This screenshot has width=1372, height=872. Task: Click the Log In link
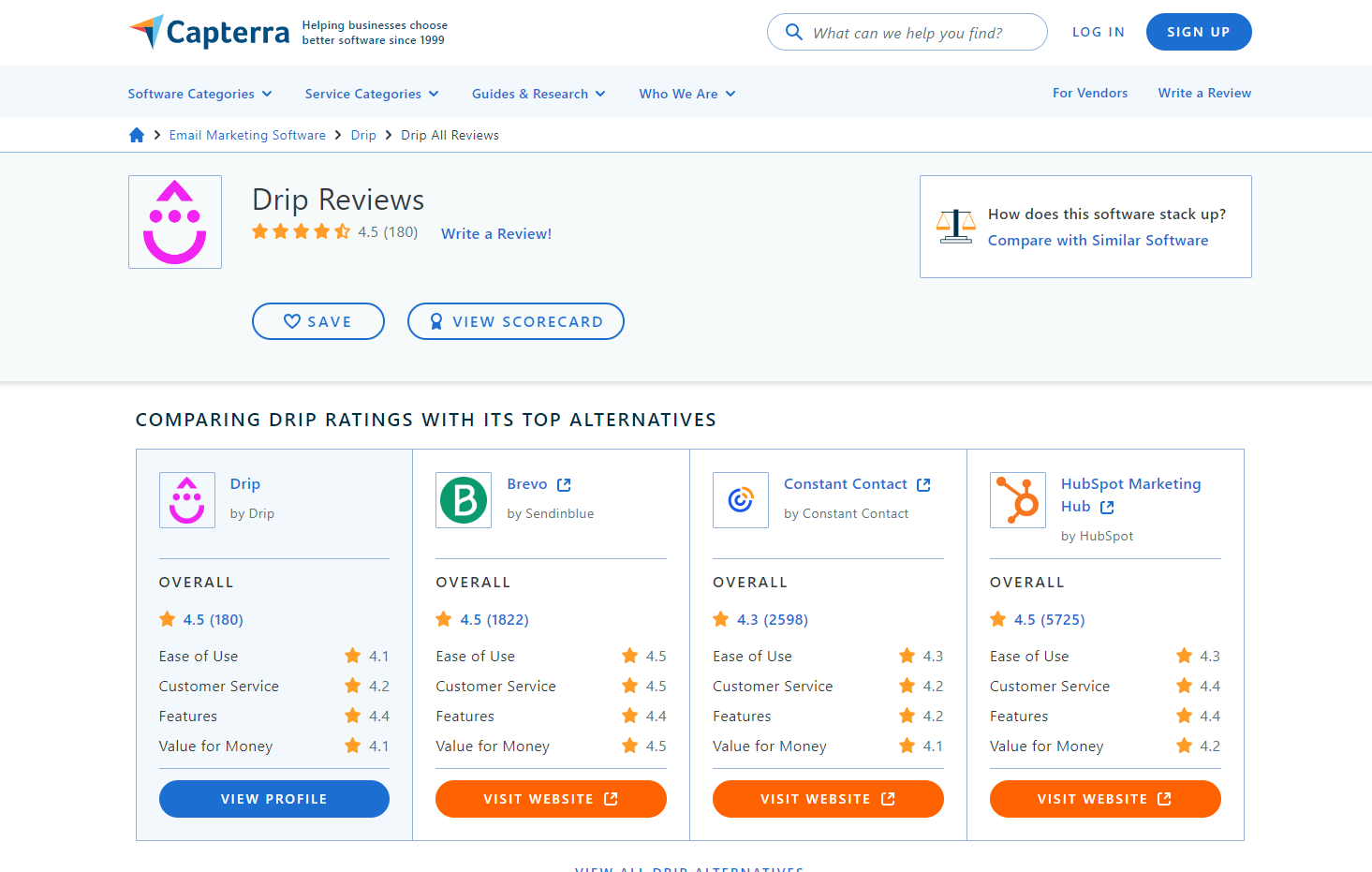coord(1099,32)
